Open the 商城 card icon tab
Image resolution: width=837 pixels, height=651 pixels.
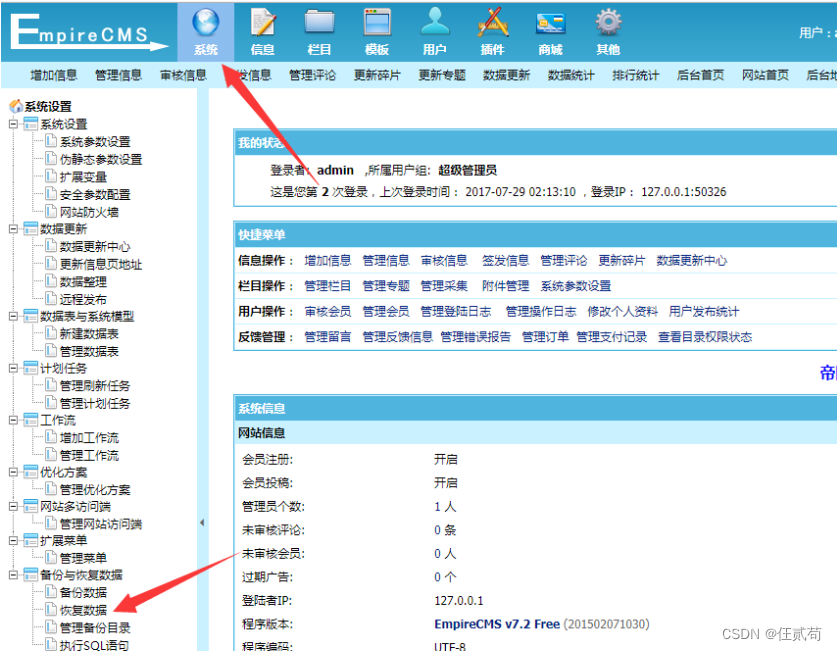550,32
